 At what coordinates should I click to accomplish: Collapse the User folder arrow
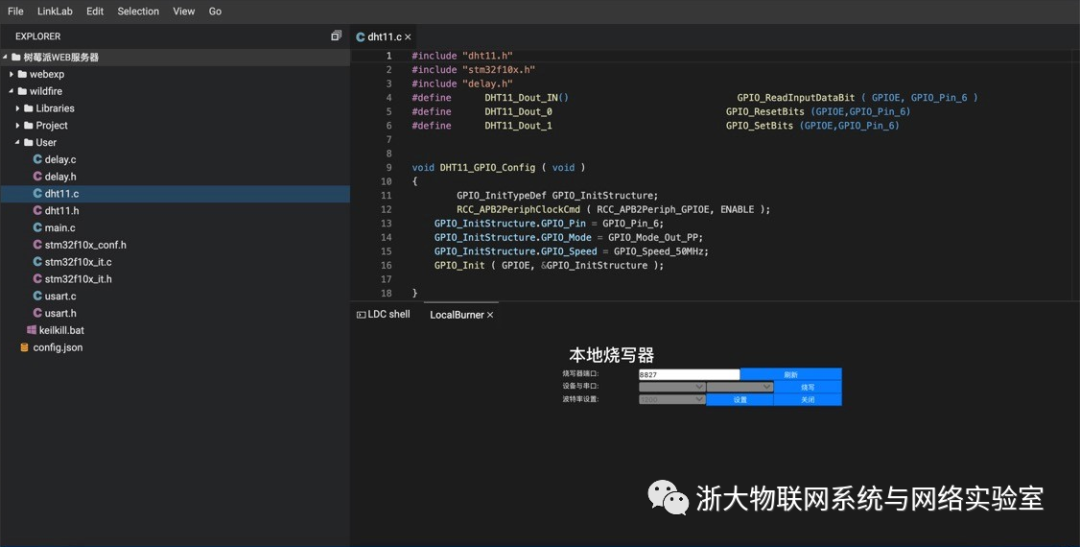tap(18, 143)
